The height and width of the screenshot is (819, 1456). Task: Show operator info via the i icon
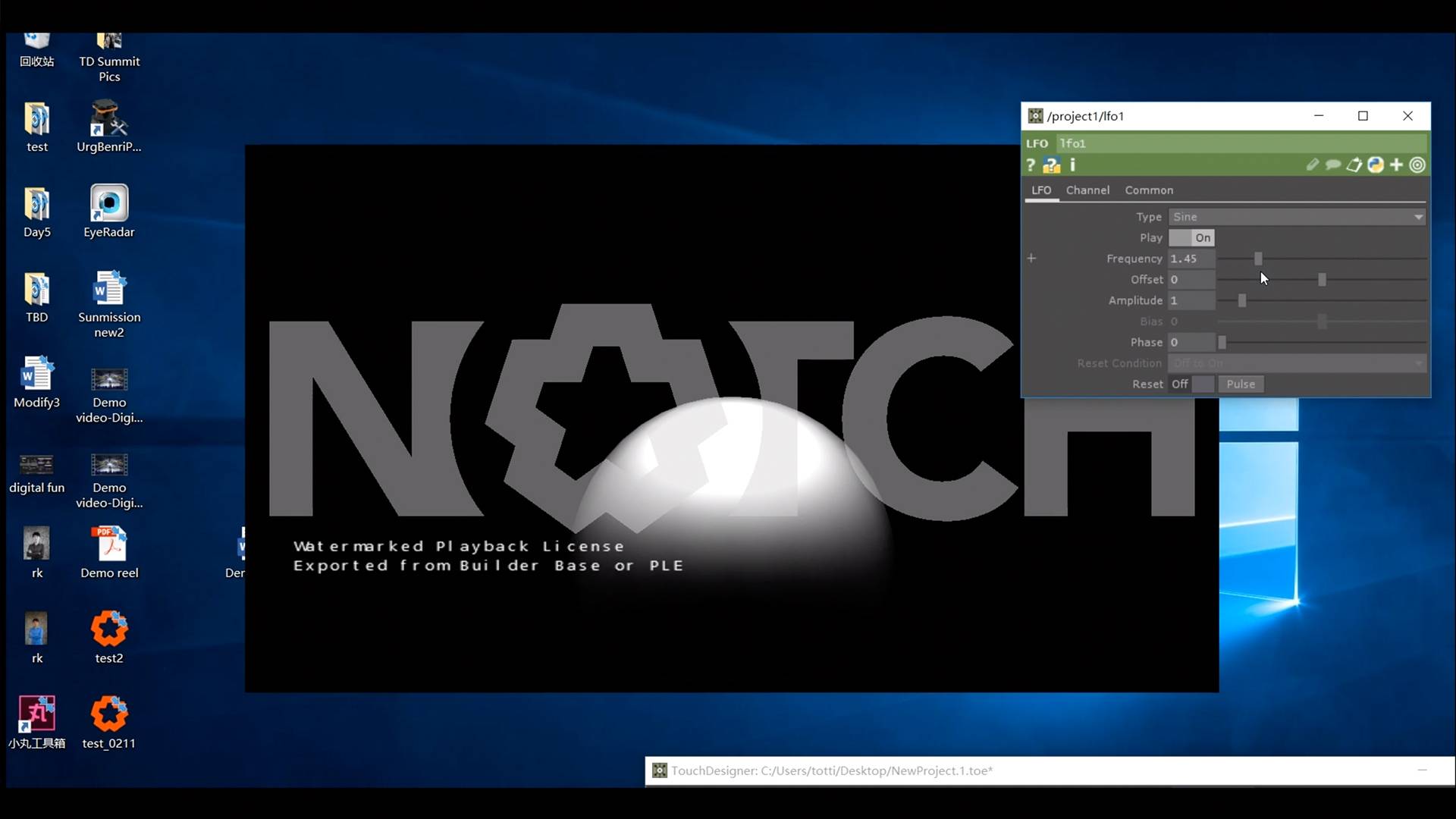click(x=1072, y=165)
